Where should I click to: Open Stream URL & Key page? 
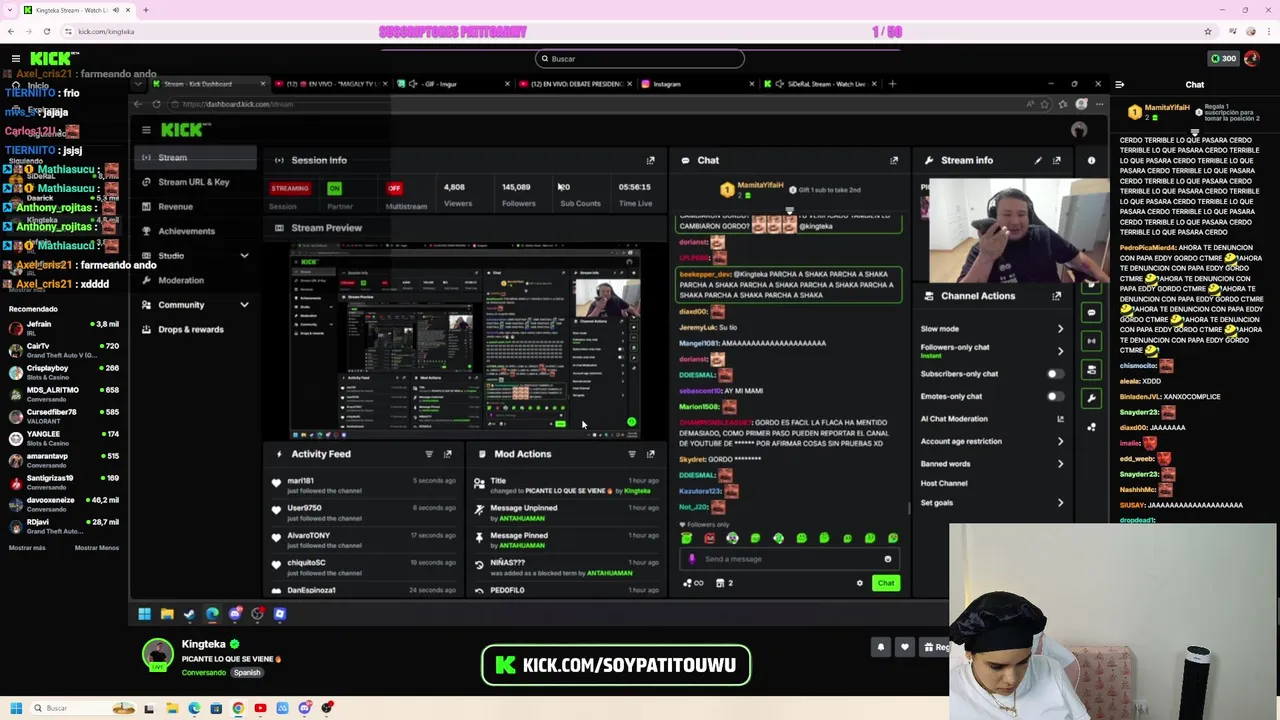pos(195,182)
